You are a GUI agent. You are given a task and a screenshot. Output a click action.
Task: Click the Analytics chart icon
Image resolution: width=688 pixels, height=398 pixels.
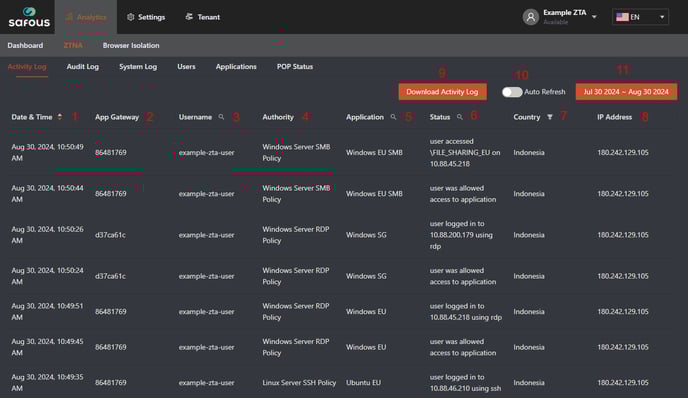coord(69,17)
